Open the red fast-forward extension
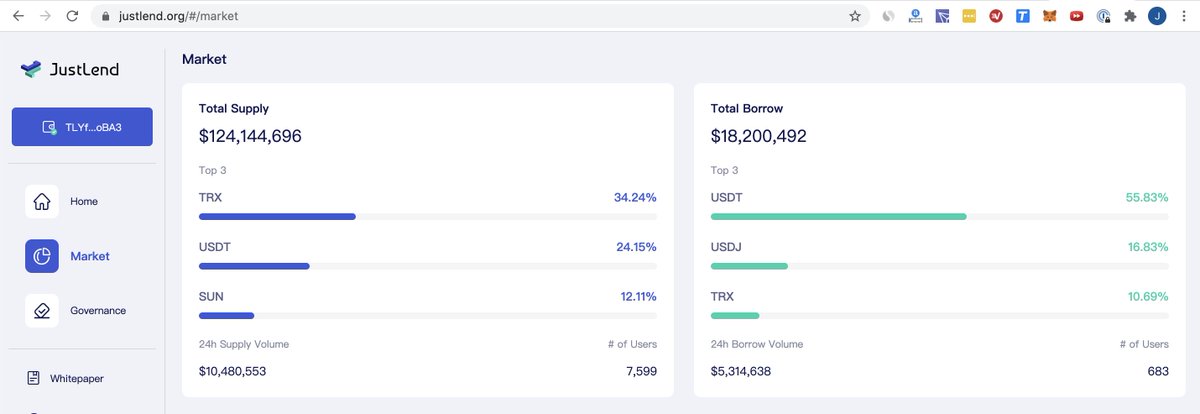 pyautogui.click(x=1077, y=16)
